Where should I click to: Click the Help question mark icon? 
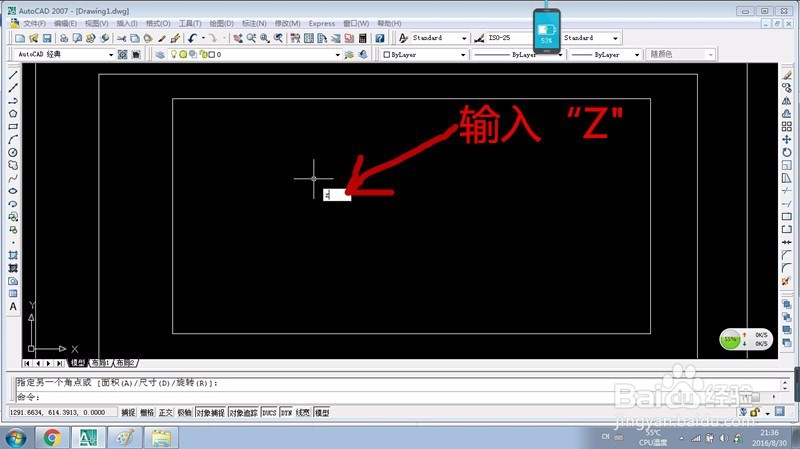380,38
